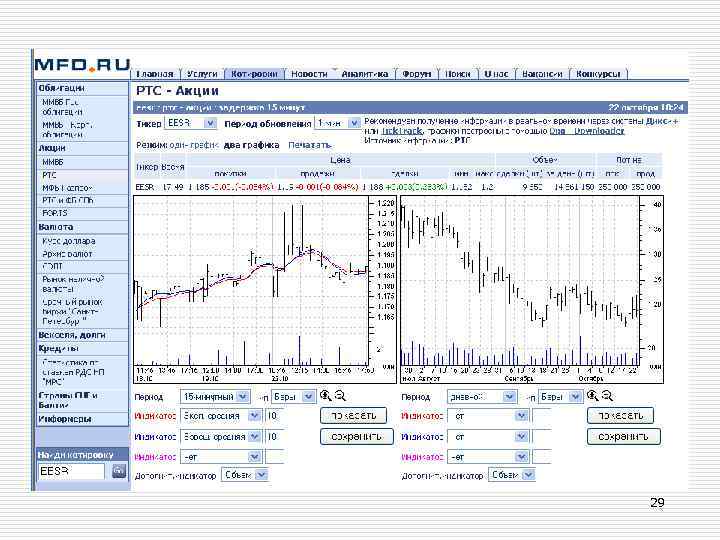
Task: Open РТС и ФБ СПб sidebar item
Action: click(68, 200)
